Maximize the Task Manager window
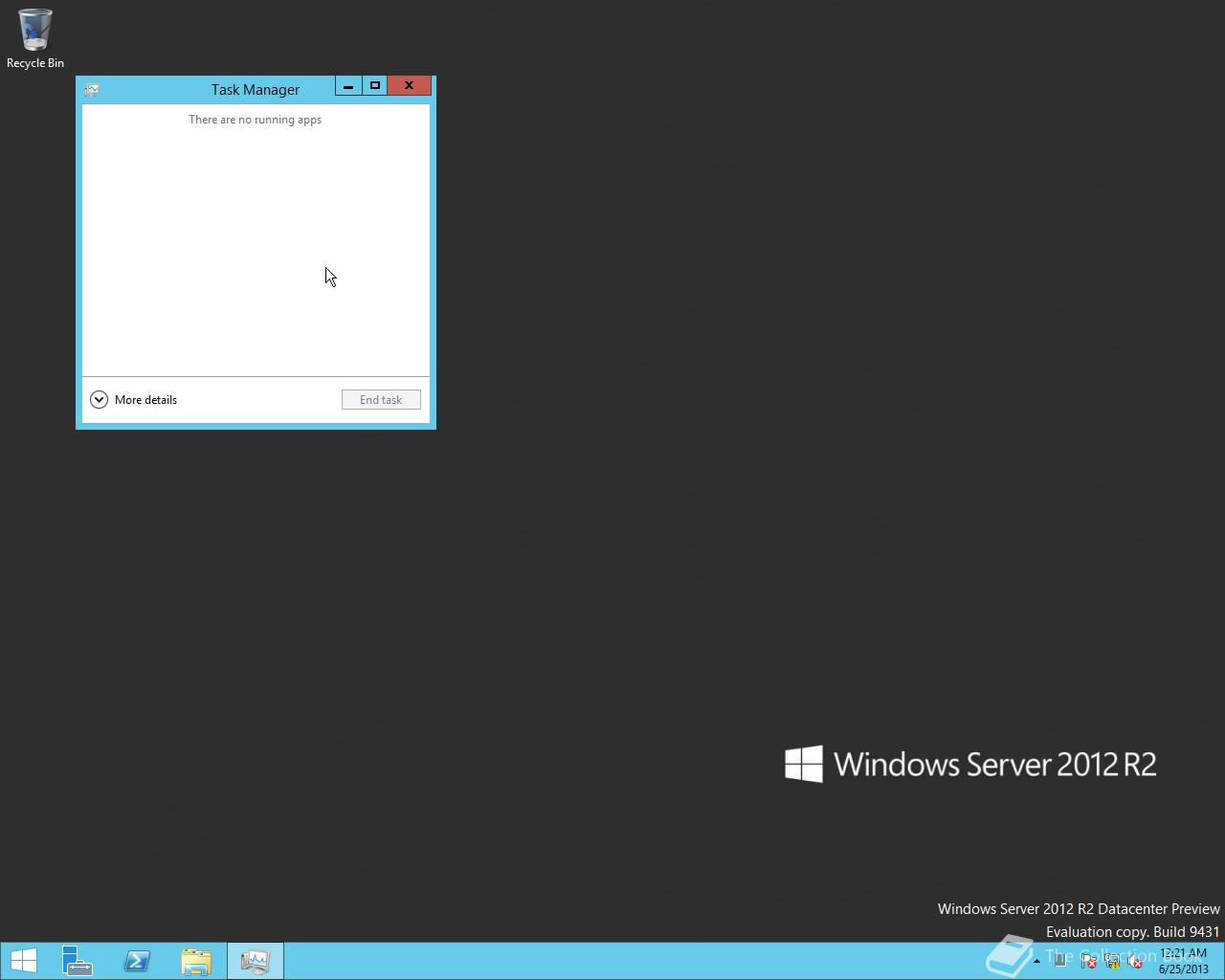Image resolution: width=1225 pixels, height=980 pixels. 374,86
